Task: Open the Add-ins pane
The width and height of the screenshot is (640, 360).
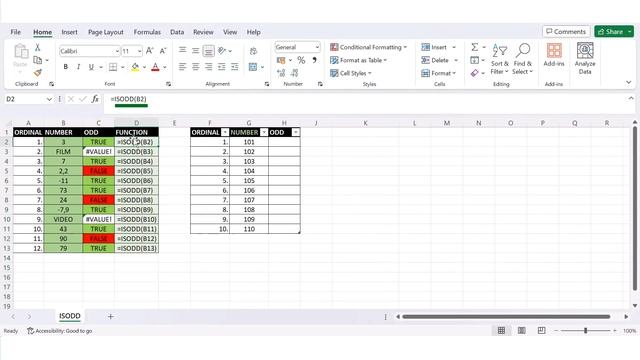Action: pyautogui.click(x=554, y=55)
